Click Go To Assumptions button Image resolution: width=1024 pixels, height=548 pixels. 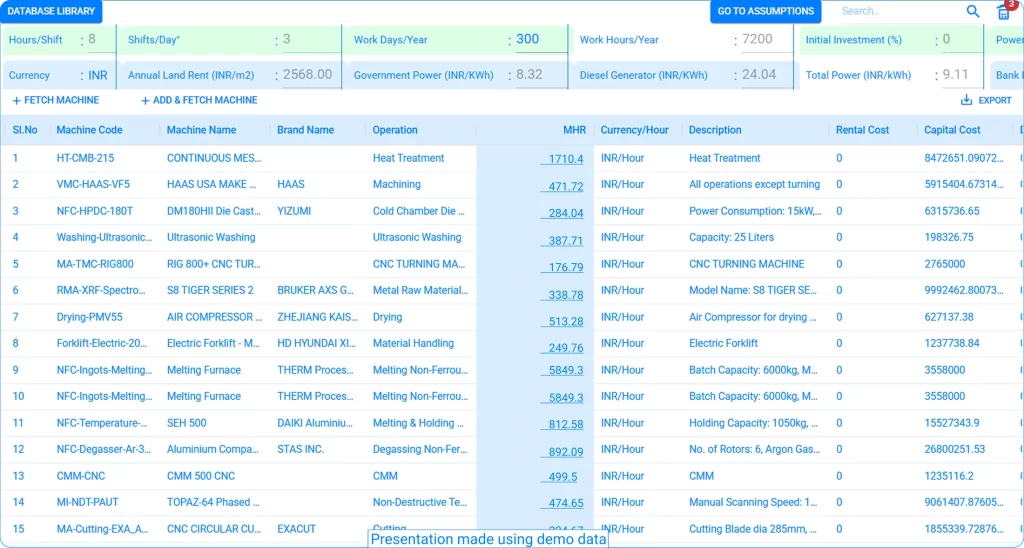tap(766, 12)
